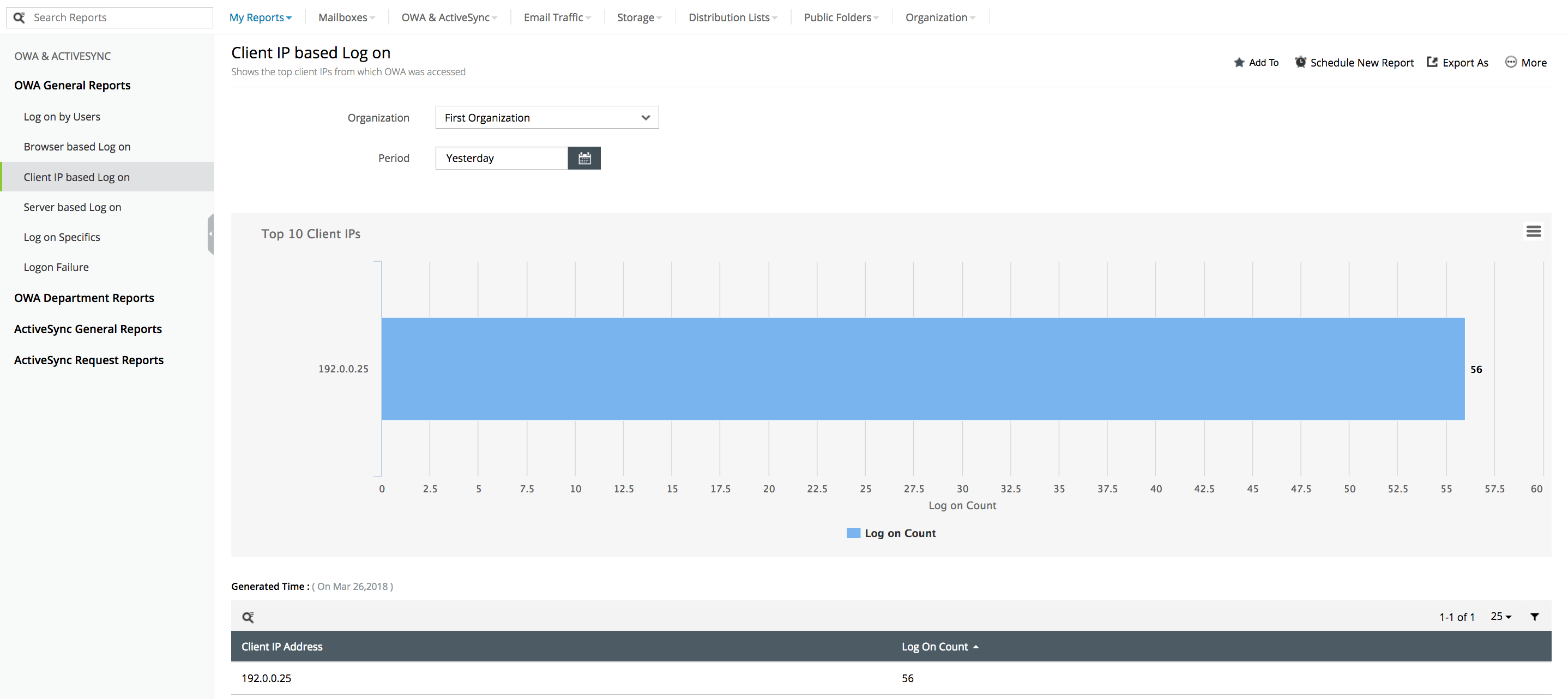The height and width of the screenshot is (699, 1568).
Task: Expand the My Reports dropdown
Action: [x=261, y=17]
